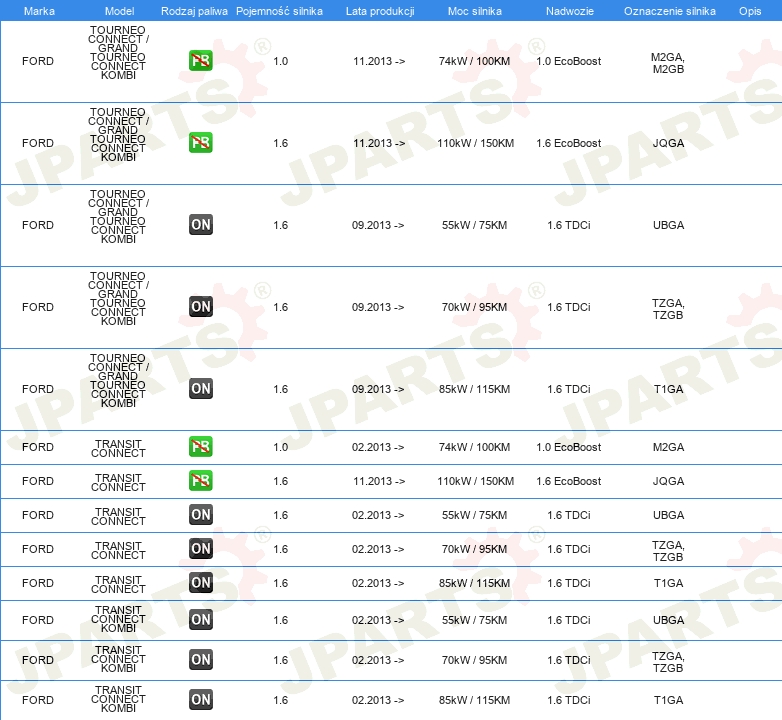782x720 pixels.
Task: Click the ON diesel icon in the Transit Connect 75KM row
Action: click(x=200, y=515)
